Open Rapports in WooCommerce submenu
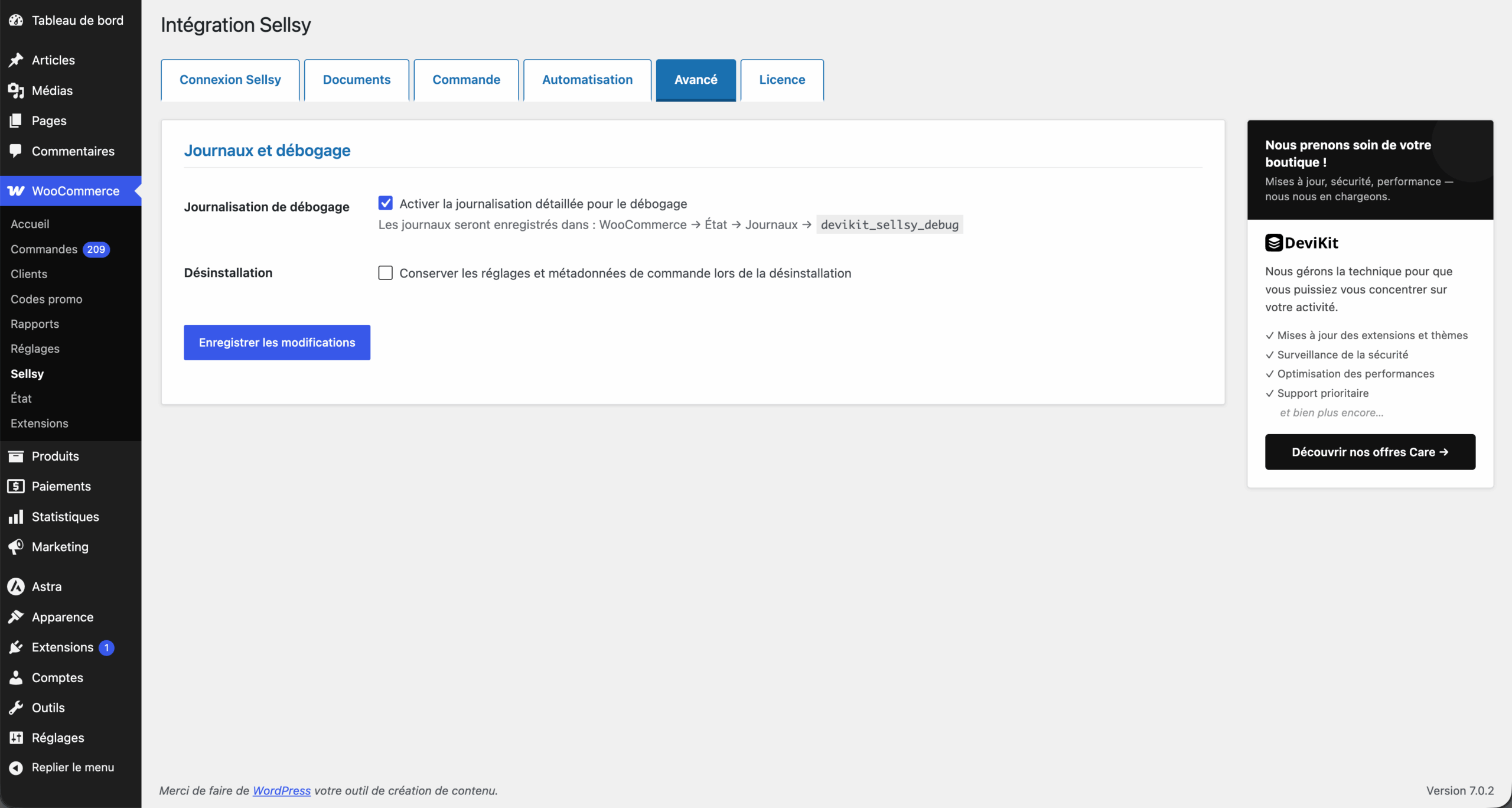The height and width of the screenshot is (808, 1512). 35,324
